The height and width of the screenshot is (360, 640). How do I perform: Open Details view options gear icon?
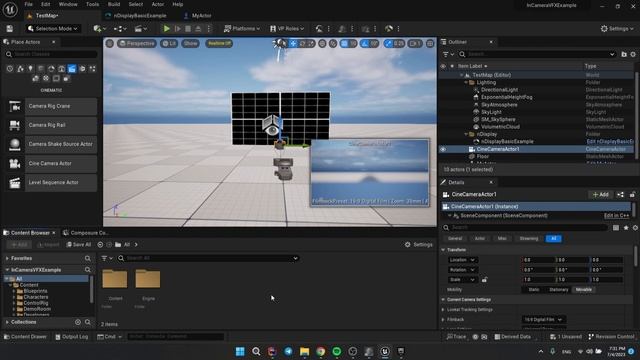(x=635, y=227)
